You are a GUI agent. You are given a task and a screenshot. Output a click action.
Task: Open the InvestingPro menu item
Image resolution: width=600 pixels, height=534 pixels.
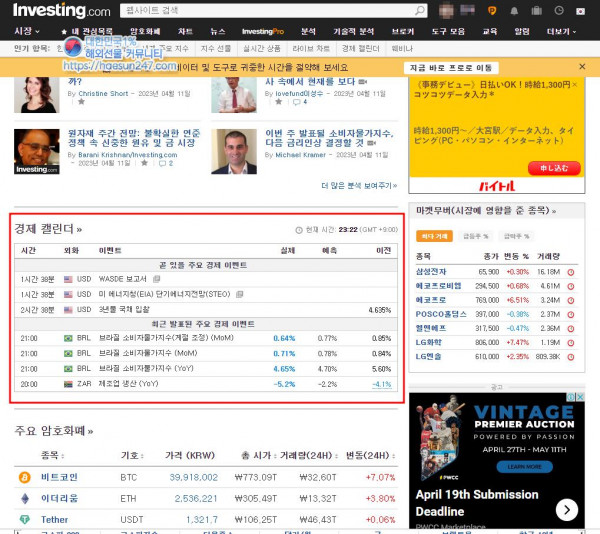[x=263, y=31]
